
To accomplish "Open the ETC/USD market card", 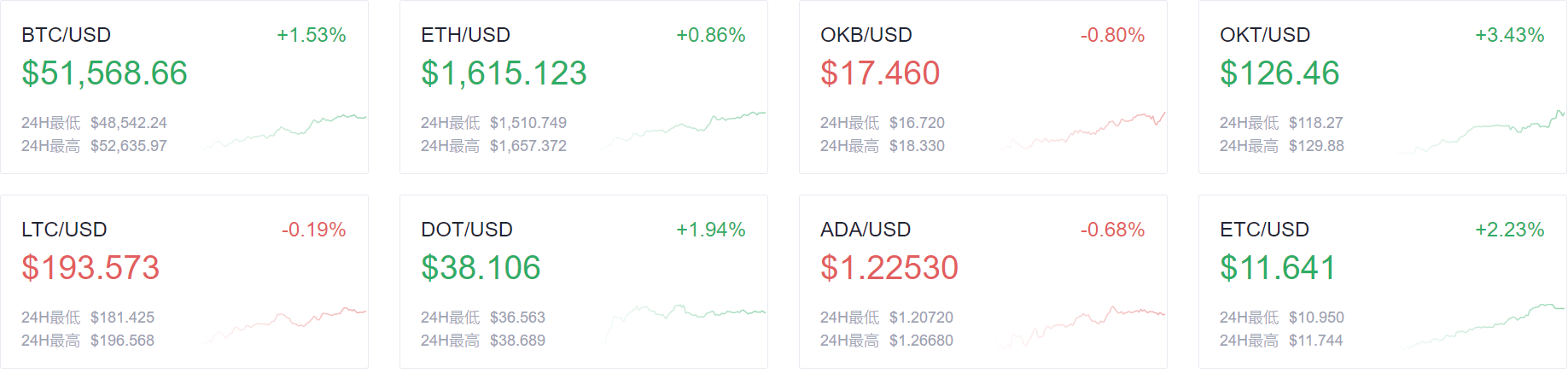I will [1383, 282].
